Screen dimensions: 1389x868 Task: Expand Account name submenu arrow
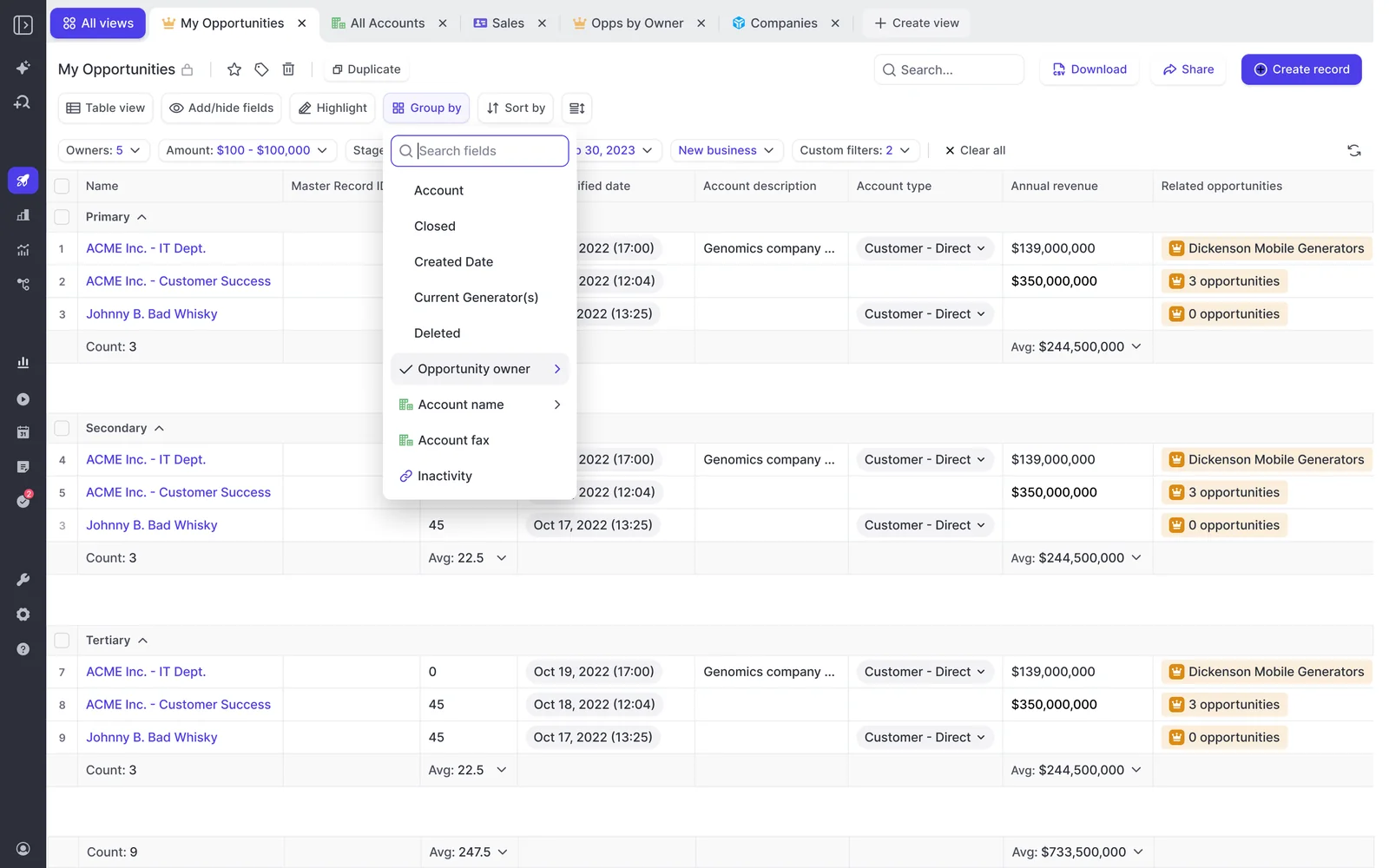(557, 404)
